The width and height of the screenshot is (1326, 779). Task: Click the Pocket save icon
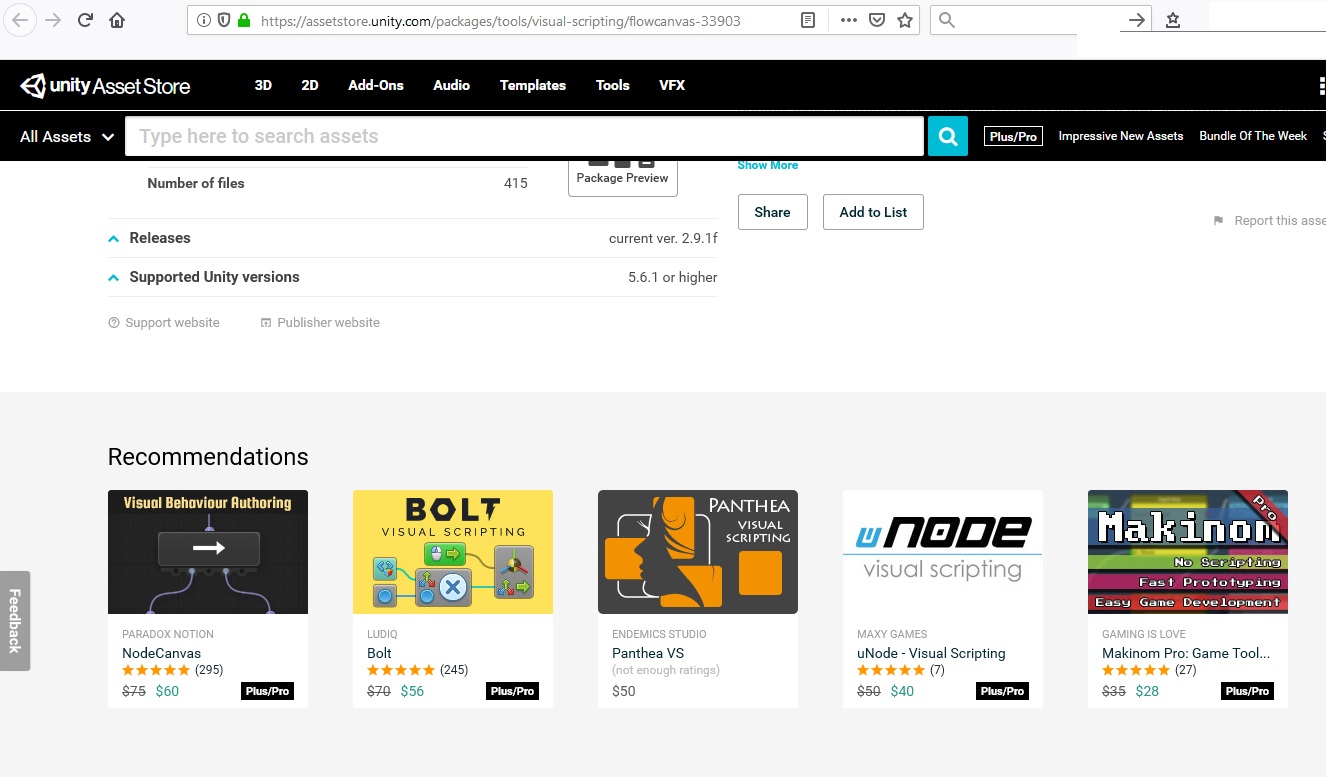(x=877, y=20)
